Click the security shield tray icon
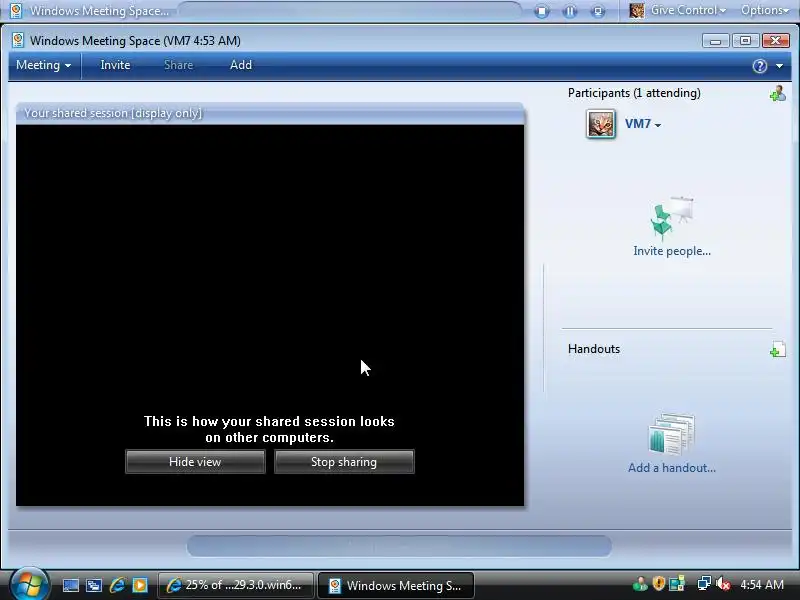 tap(659, 584)
